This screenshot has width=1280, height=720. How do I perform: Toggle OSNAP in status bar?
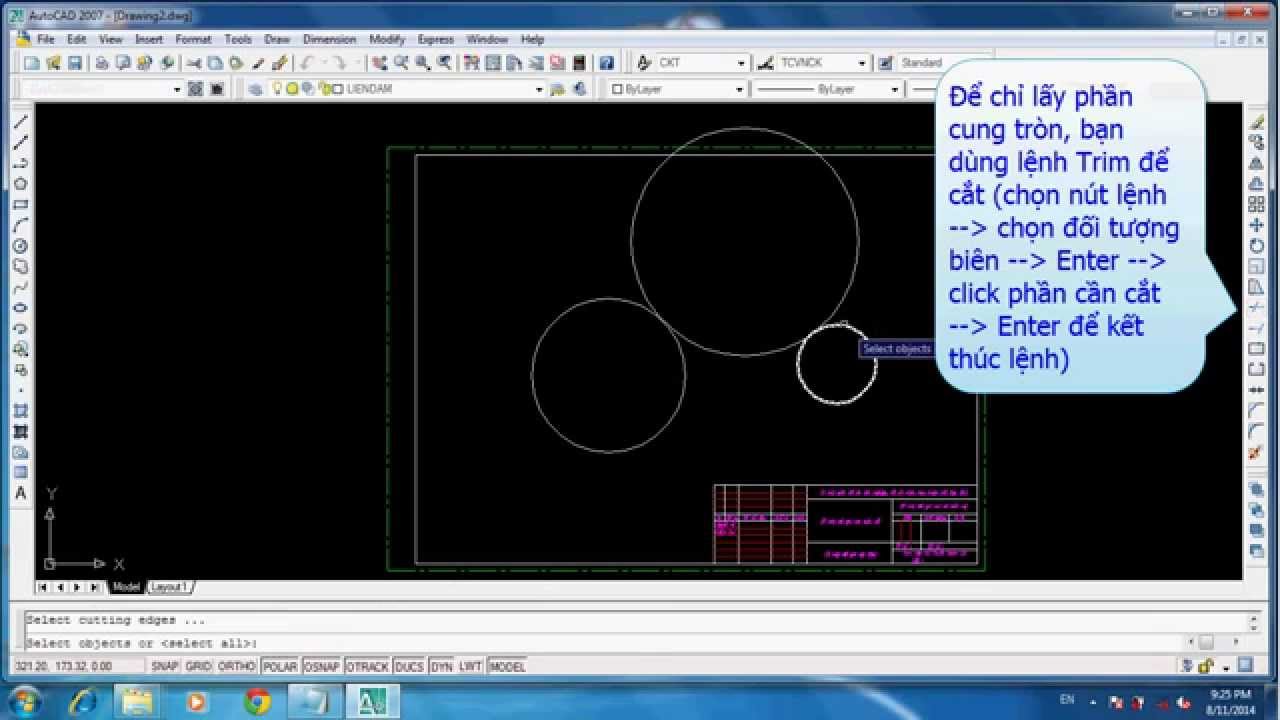click(321, 666)
